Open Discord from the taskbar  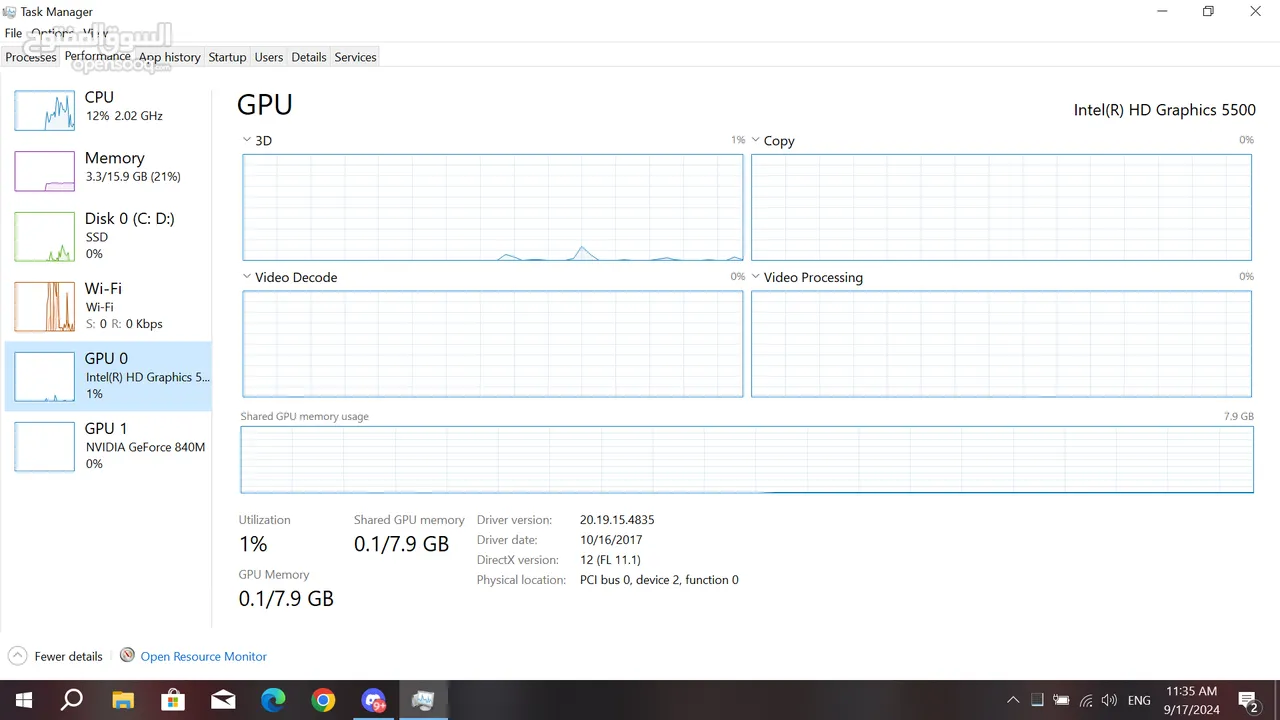pyautogui.click(x=374, y=700)
